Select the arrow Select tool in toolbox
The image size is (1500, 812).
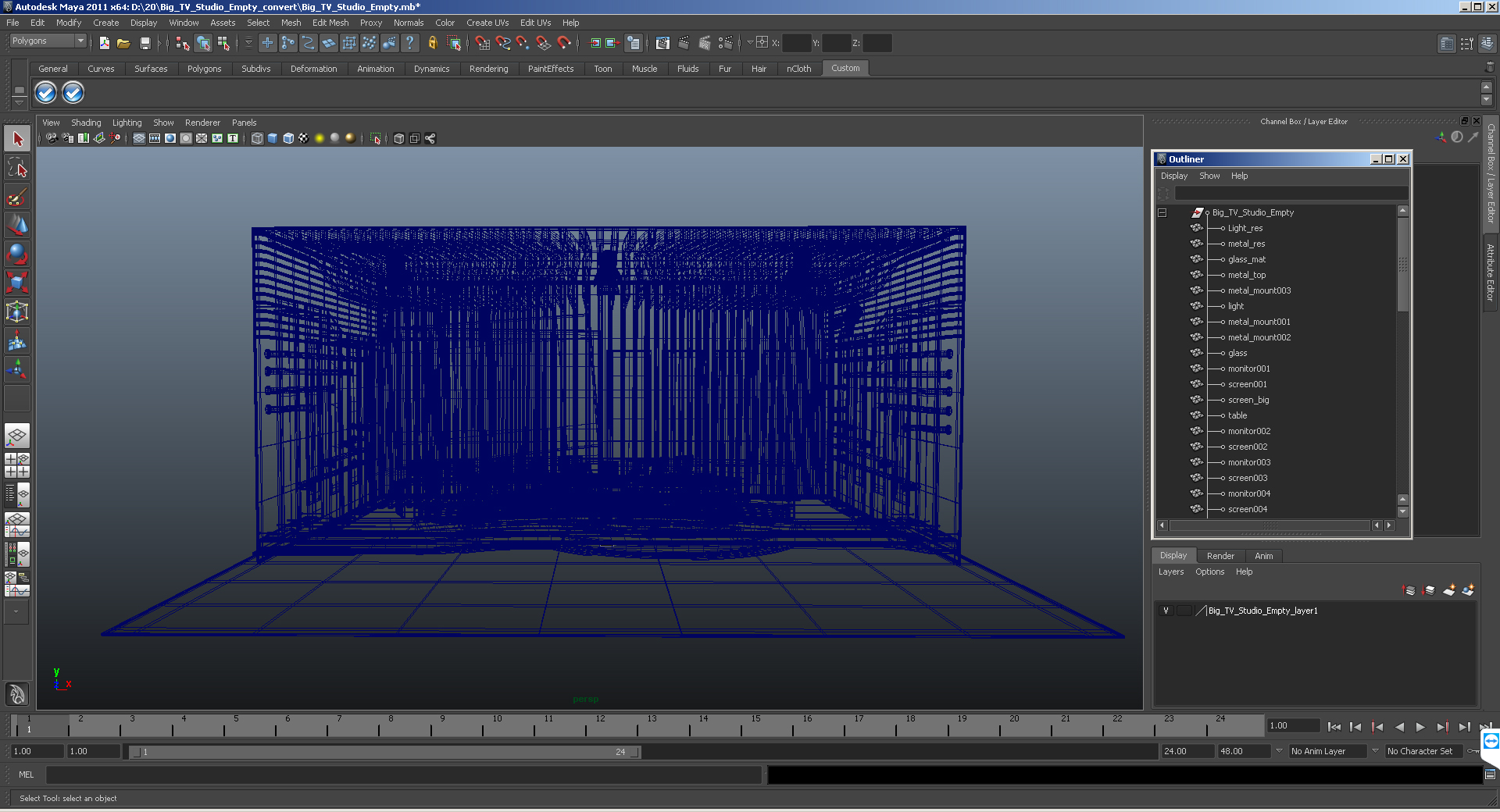coord(17,139)
